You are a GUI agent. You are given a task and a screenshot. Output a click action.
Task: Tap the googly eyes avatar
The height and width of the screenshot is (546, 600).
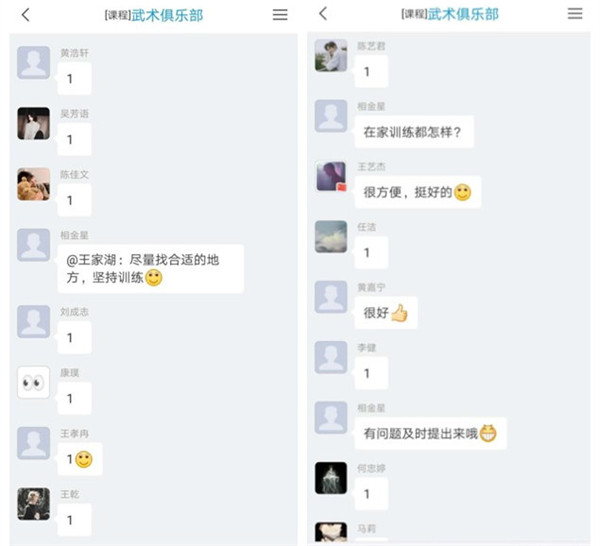click(x=33, y=382)
